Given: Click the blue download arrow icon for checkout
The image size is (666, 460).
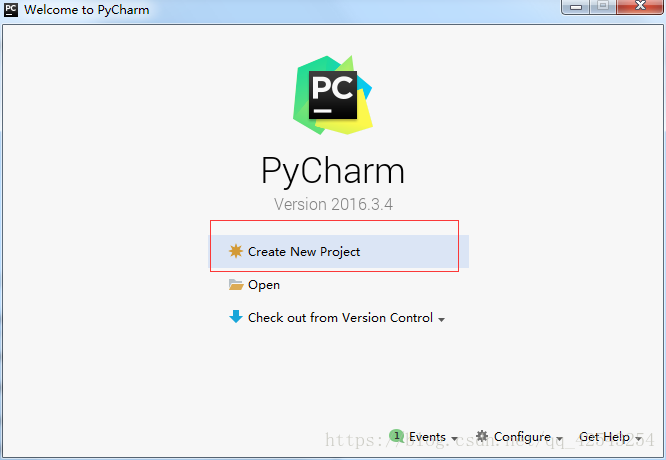Looking at the screenshot, I should click(236, 317).
